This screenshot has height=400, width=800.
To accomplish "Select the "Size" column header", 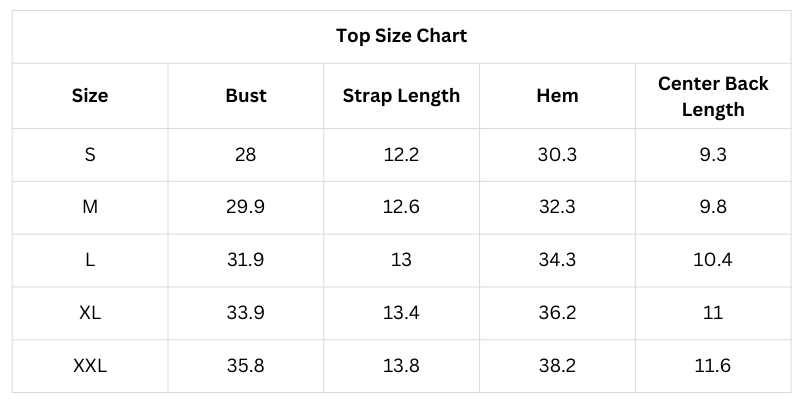I will [90, 96].
